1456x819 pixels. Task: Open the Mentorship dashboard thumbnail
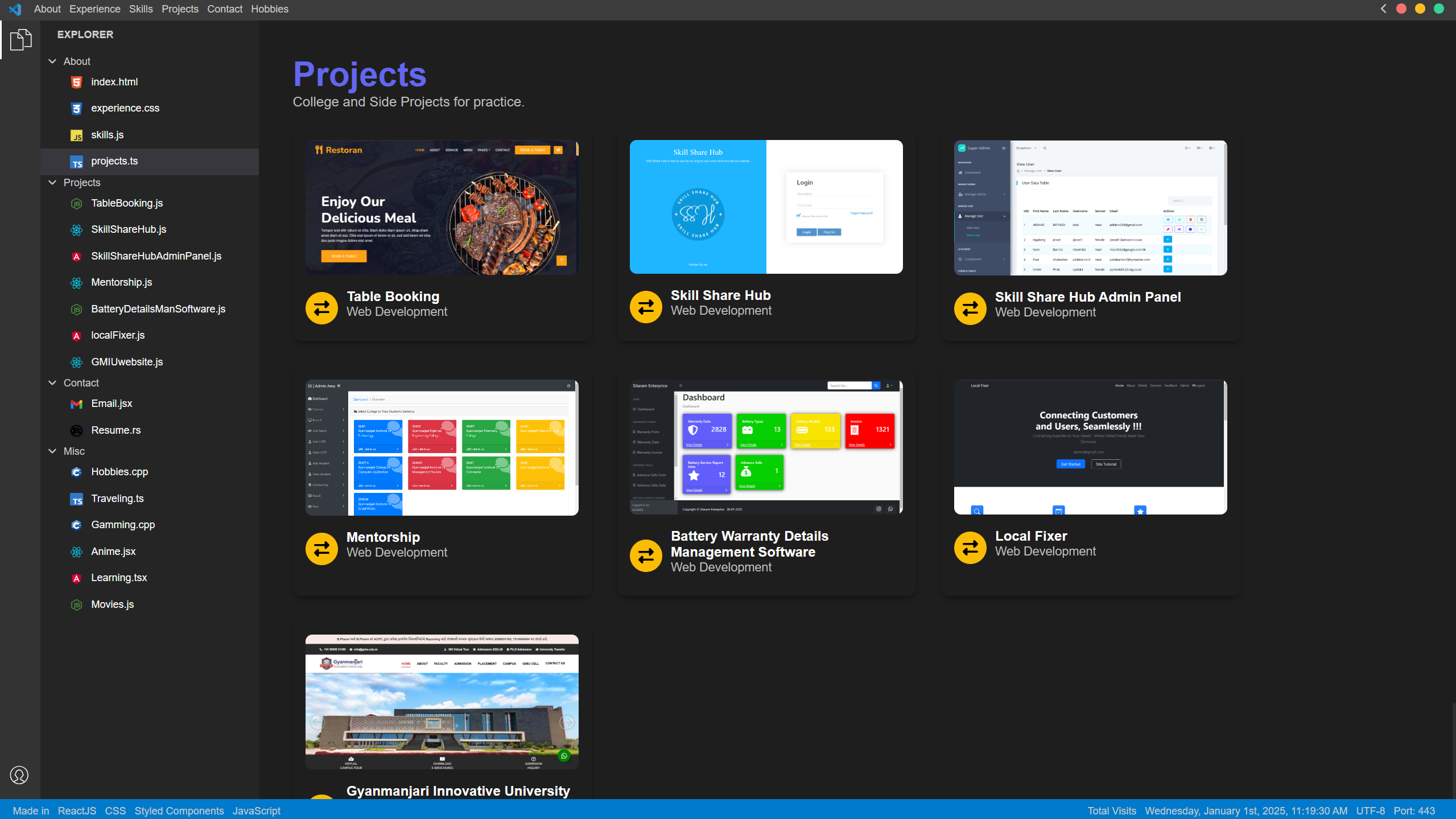tap(442, 448)
